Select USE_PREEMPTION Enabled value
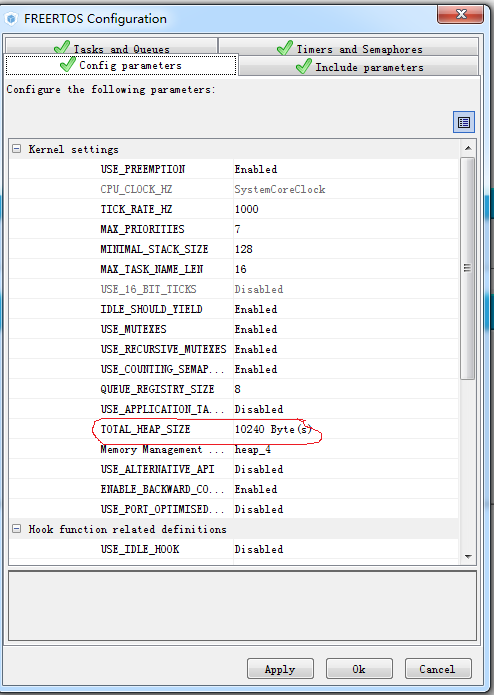This screenshot has width=494, height=695. [256, 169]
